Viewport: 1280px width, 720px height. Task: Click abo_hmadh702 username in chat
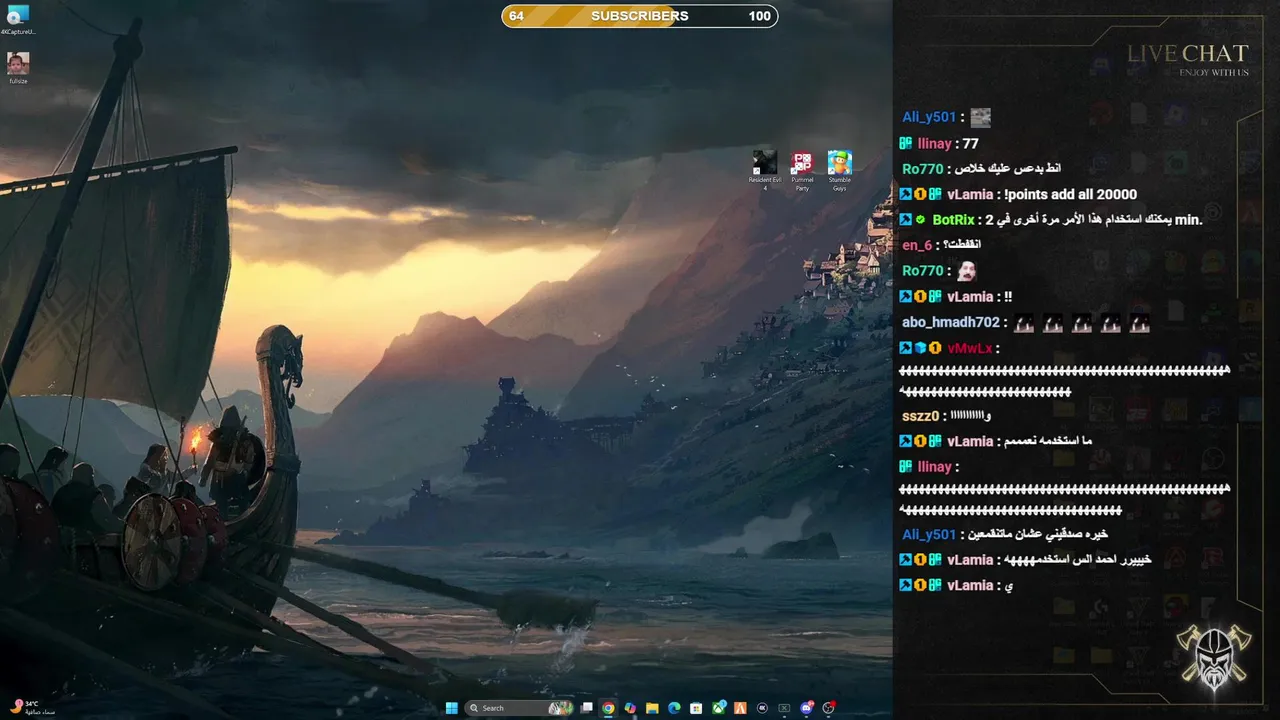pyautogui.click(x=951, y=322)
